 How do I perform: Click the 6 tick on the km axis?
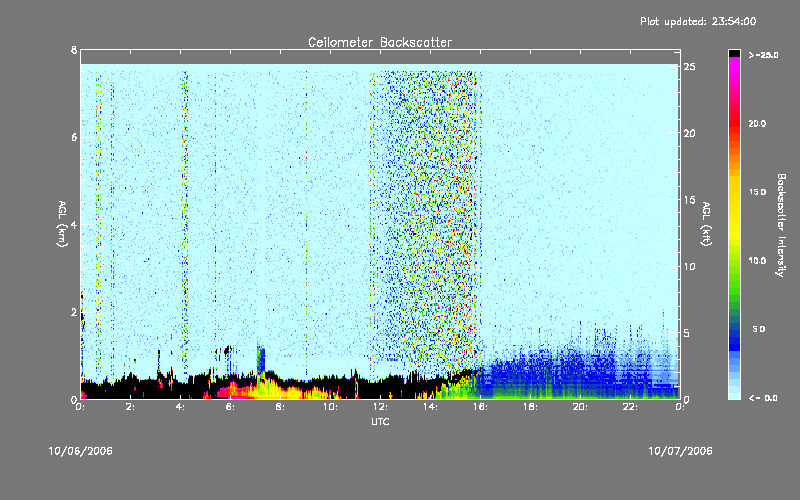click(x=74, y=137)
